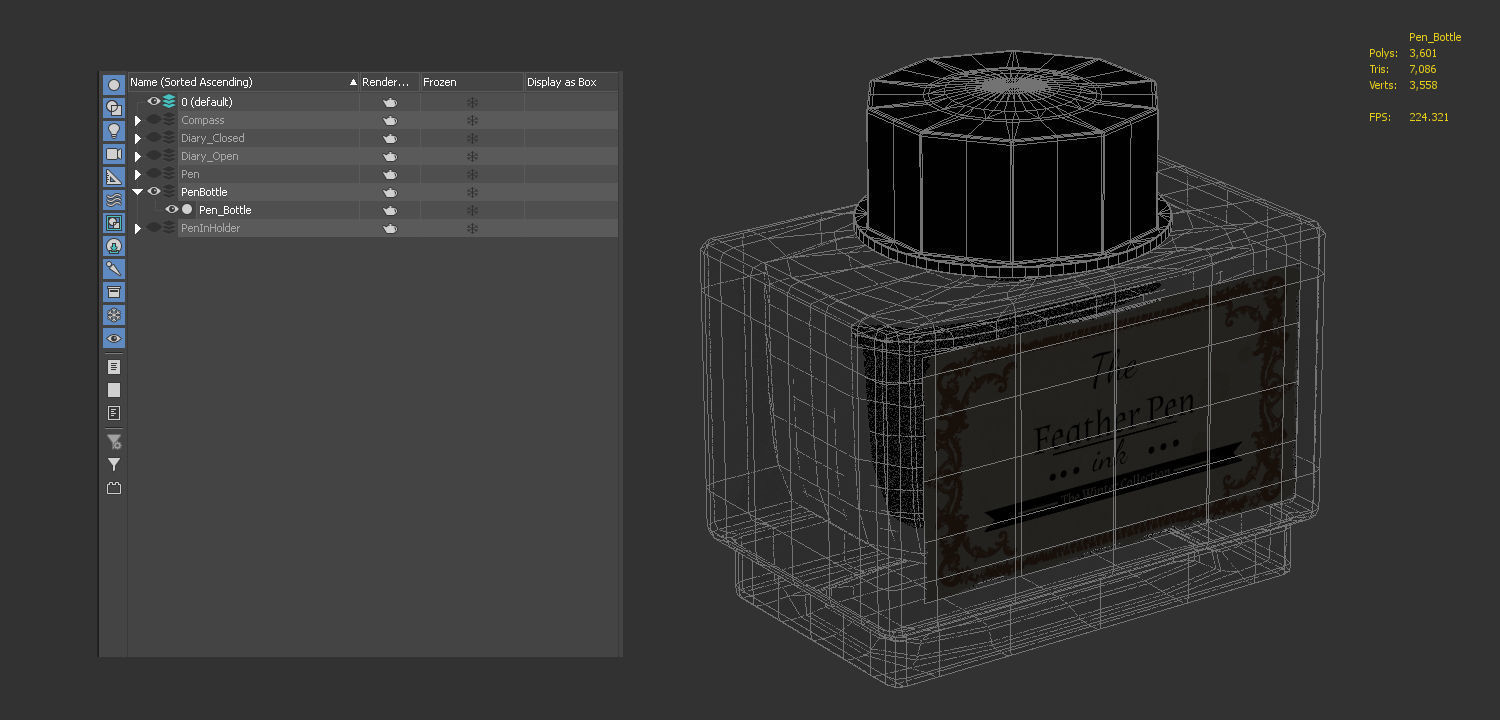Image resolution: width=1500 pixels, height=720 pixels.
Task: Expand the Diary_Closed layer
Action: [138, 138]
